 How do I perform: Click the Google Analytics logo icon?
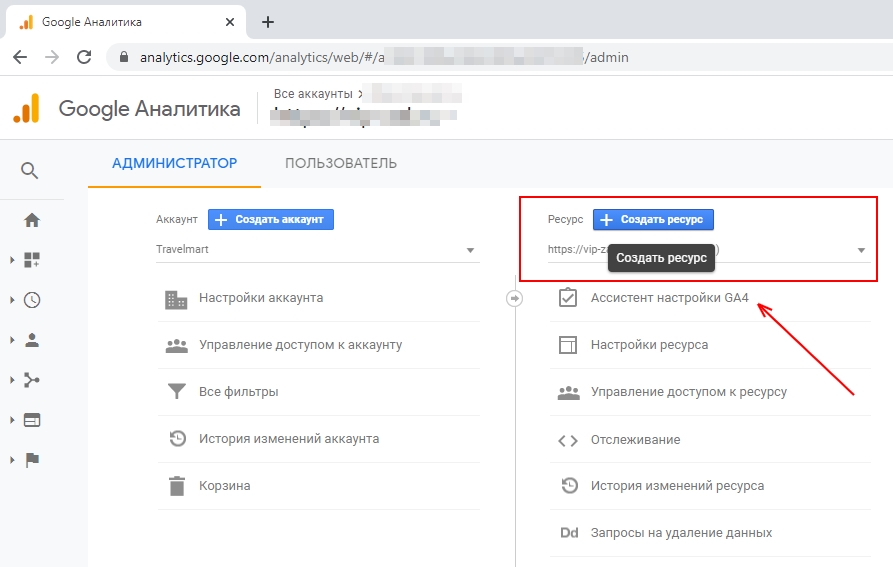(x=26, y=108)
